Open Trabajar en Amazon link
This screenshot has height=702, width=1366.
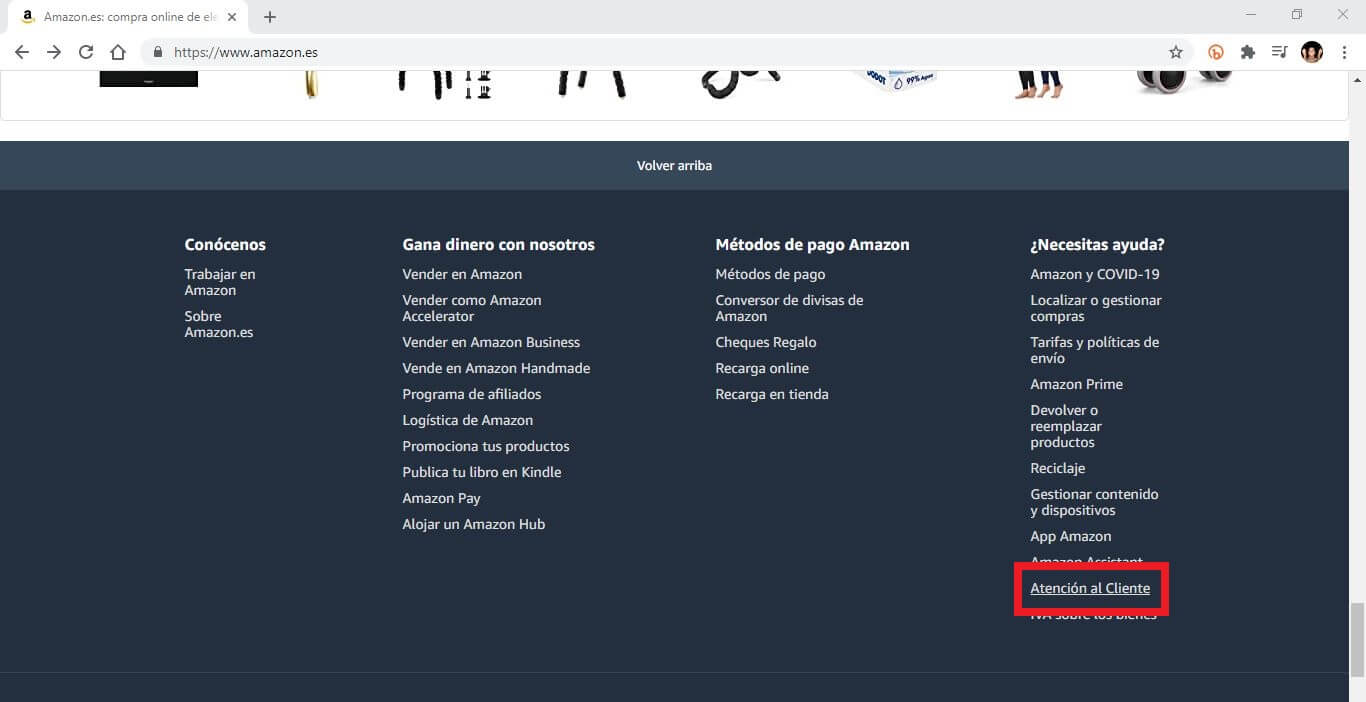220,282
